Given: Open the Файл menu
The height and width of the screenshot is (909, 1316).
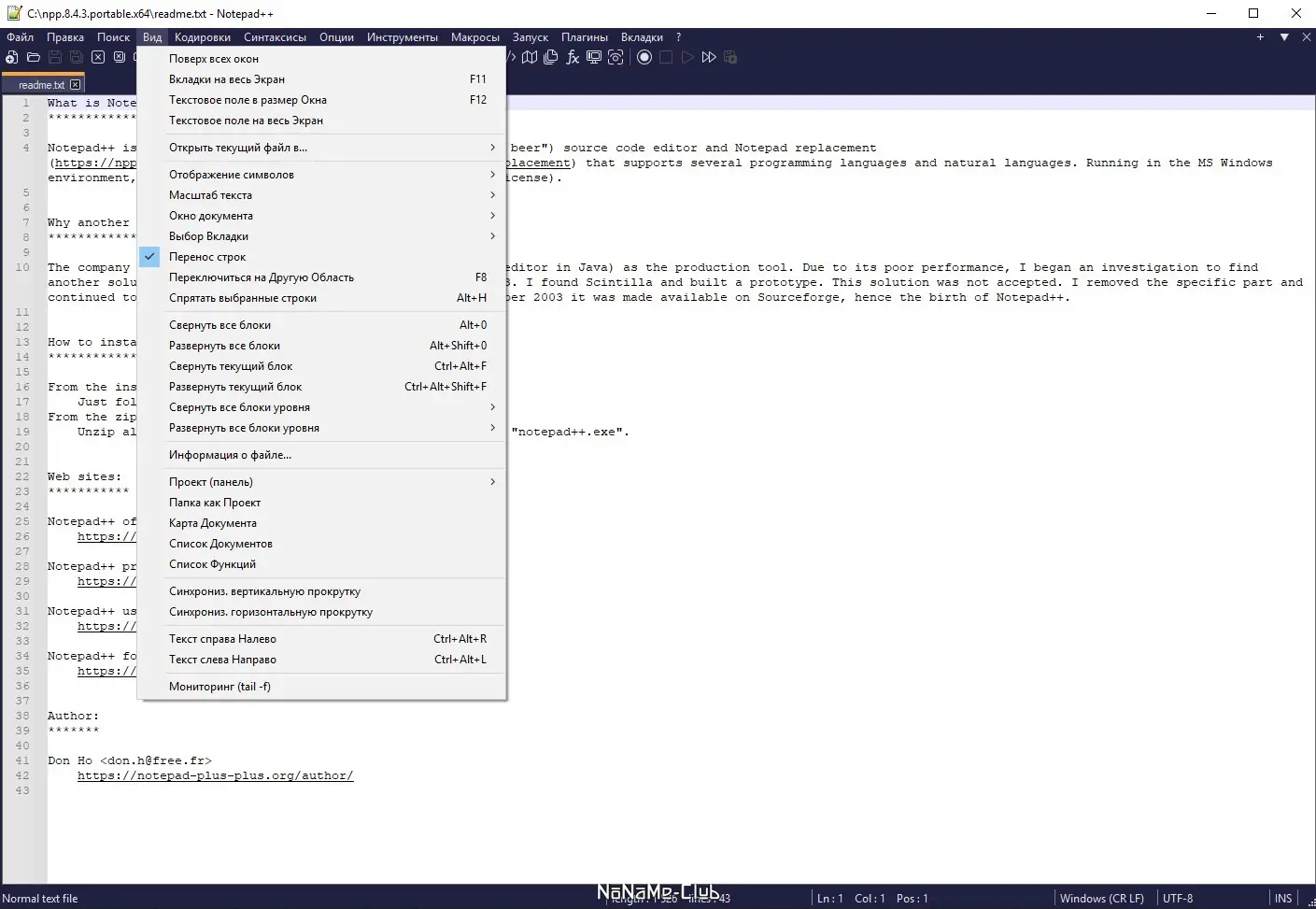Looking at the screenshot, I should click(21, 37).
